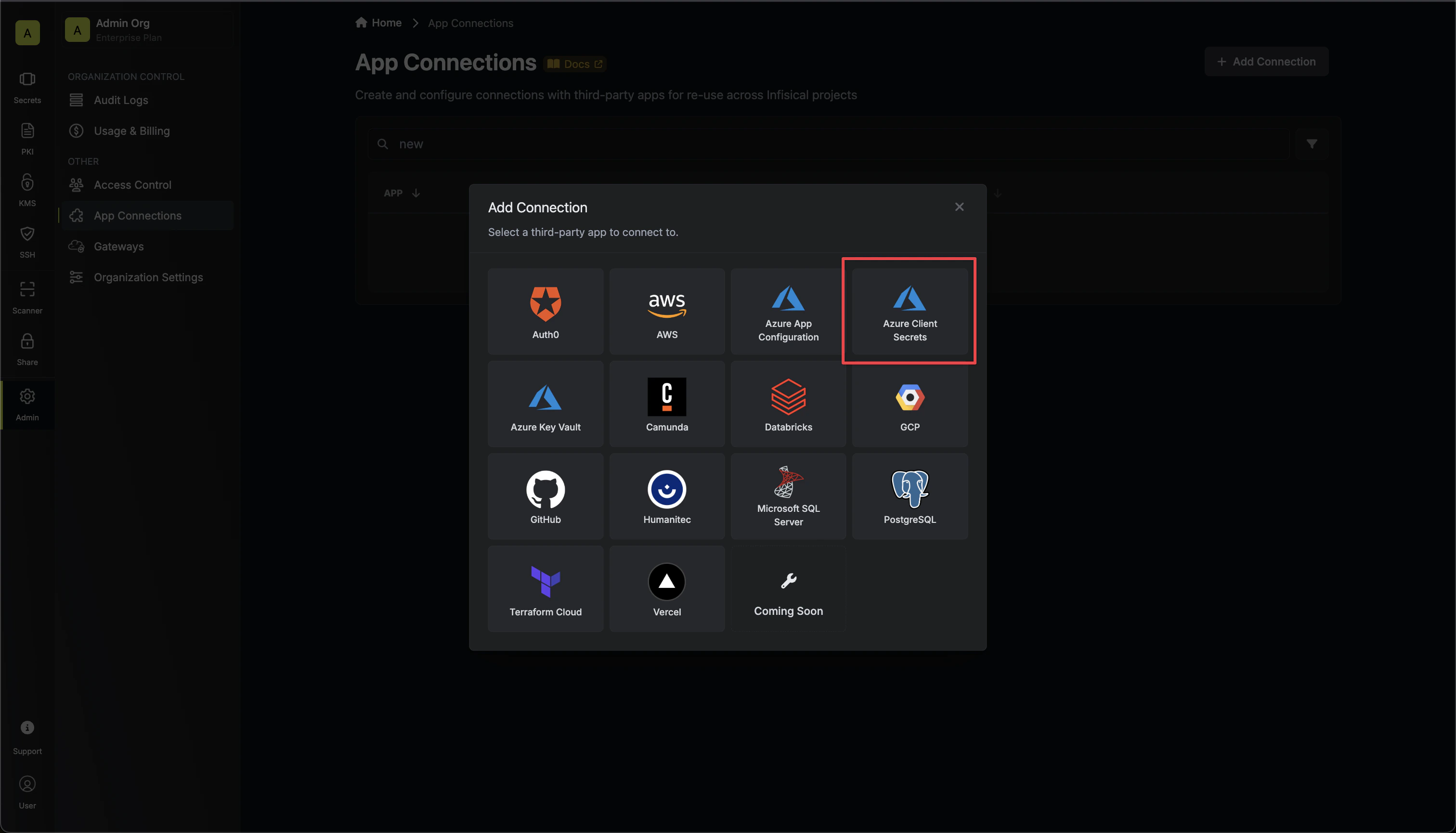Choose Microsoft SQL Server tile

[788, 496]
